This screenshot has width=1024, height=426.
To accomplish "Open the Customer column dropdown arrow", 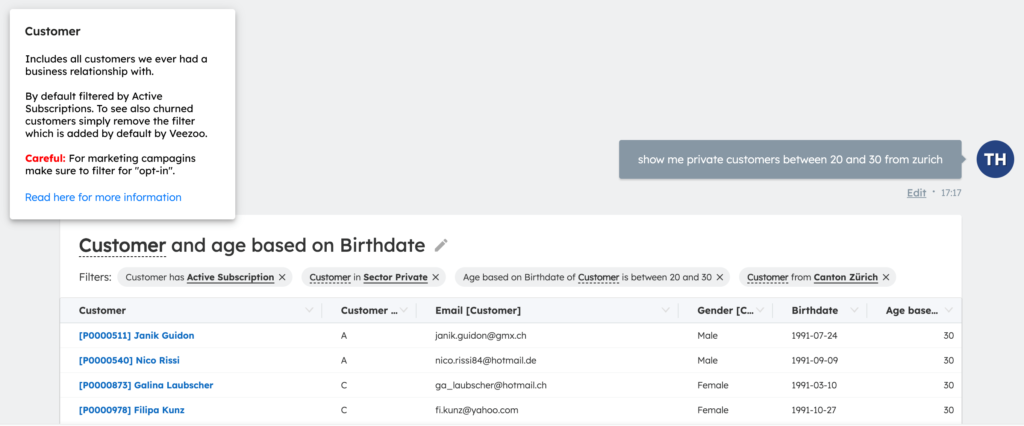I will (x=309, y=311).
